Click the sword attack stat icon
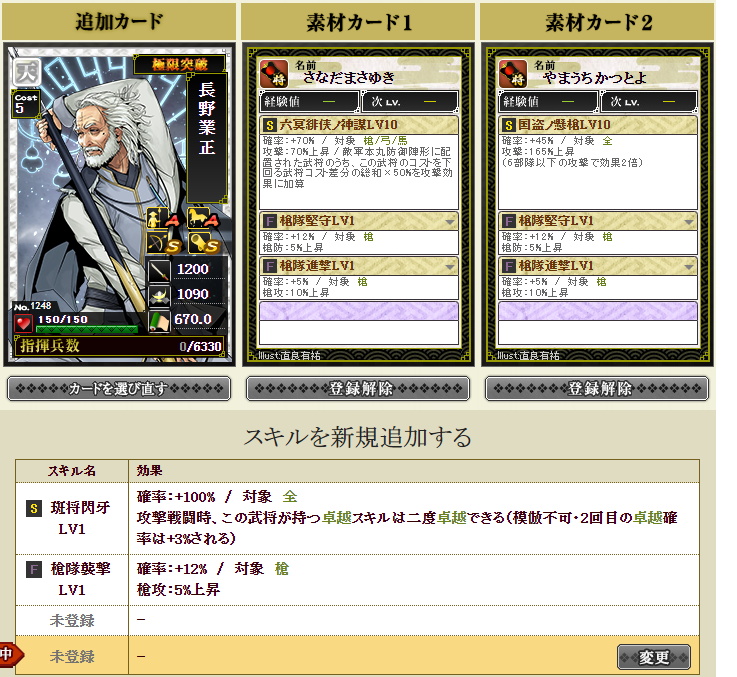Screen dimensions: 737x677 point(159,271)
